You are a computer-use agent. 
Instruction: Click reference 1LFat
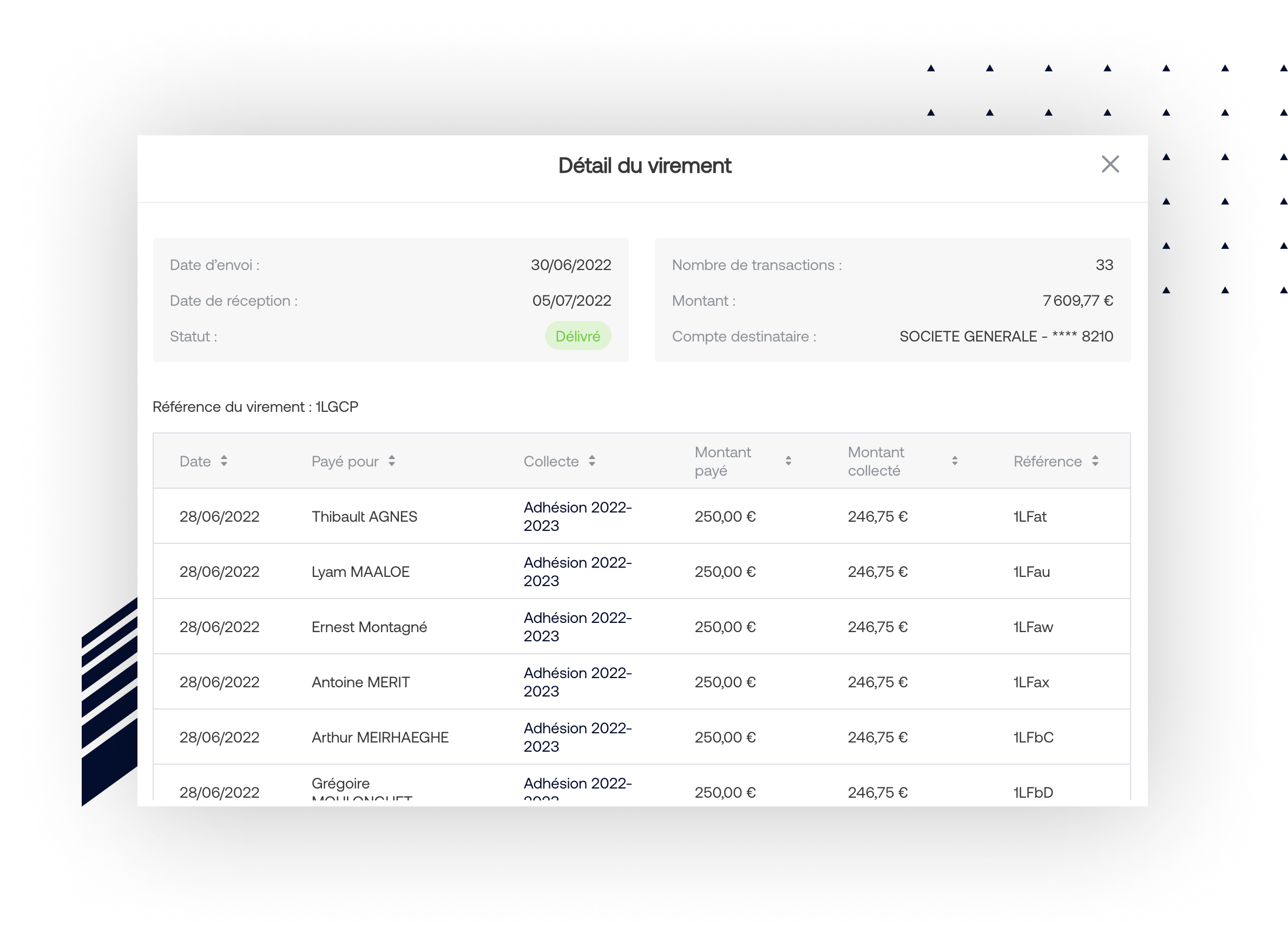click(1029, 516)
